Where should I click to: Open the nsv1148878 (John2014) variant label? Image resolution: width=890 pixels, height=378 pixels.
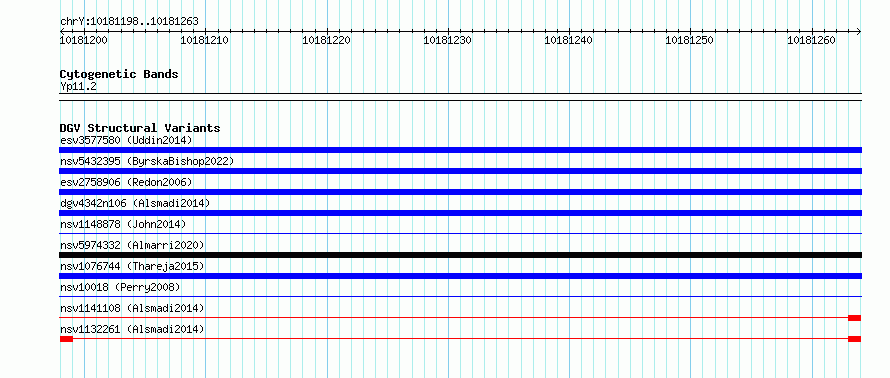(123, 224)
